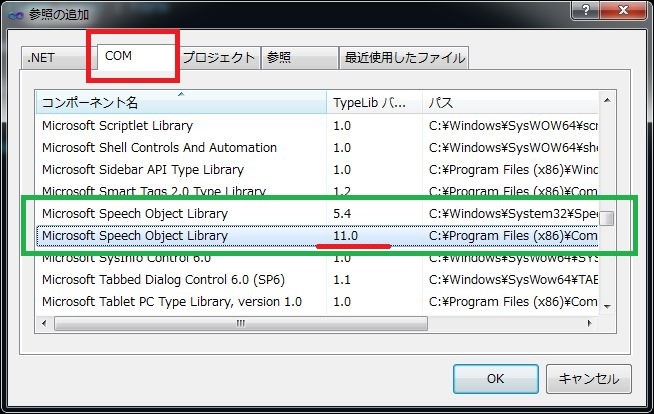654x414 pixels.
Task: Sort by コンポーネント名 column header
Action: (181, 103)
